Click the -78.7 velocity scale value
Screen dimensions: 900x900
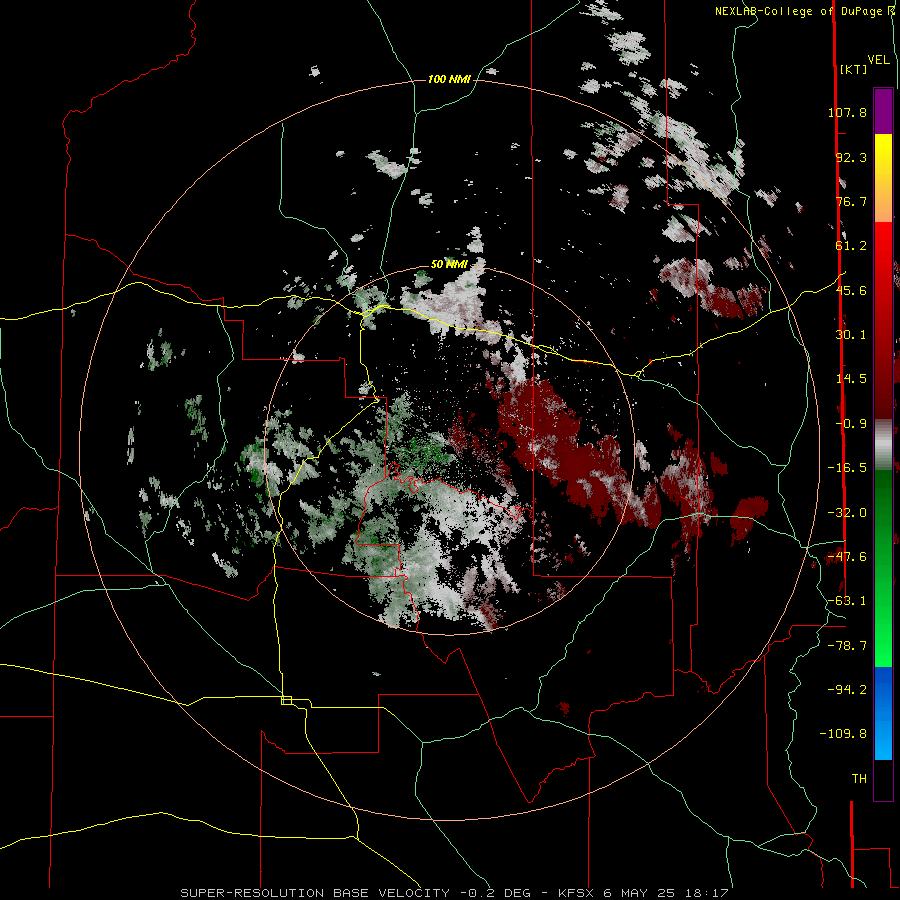(x=847, y=646)
